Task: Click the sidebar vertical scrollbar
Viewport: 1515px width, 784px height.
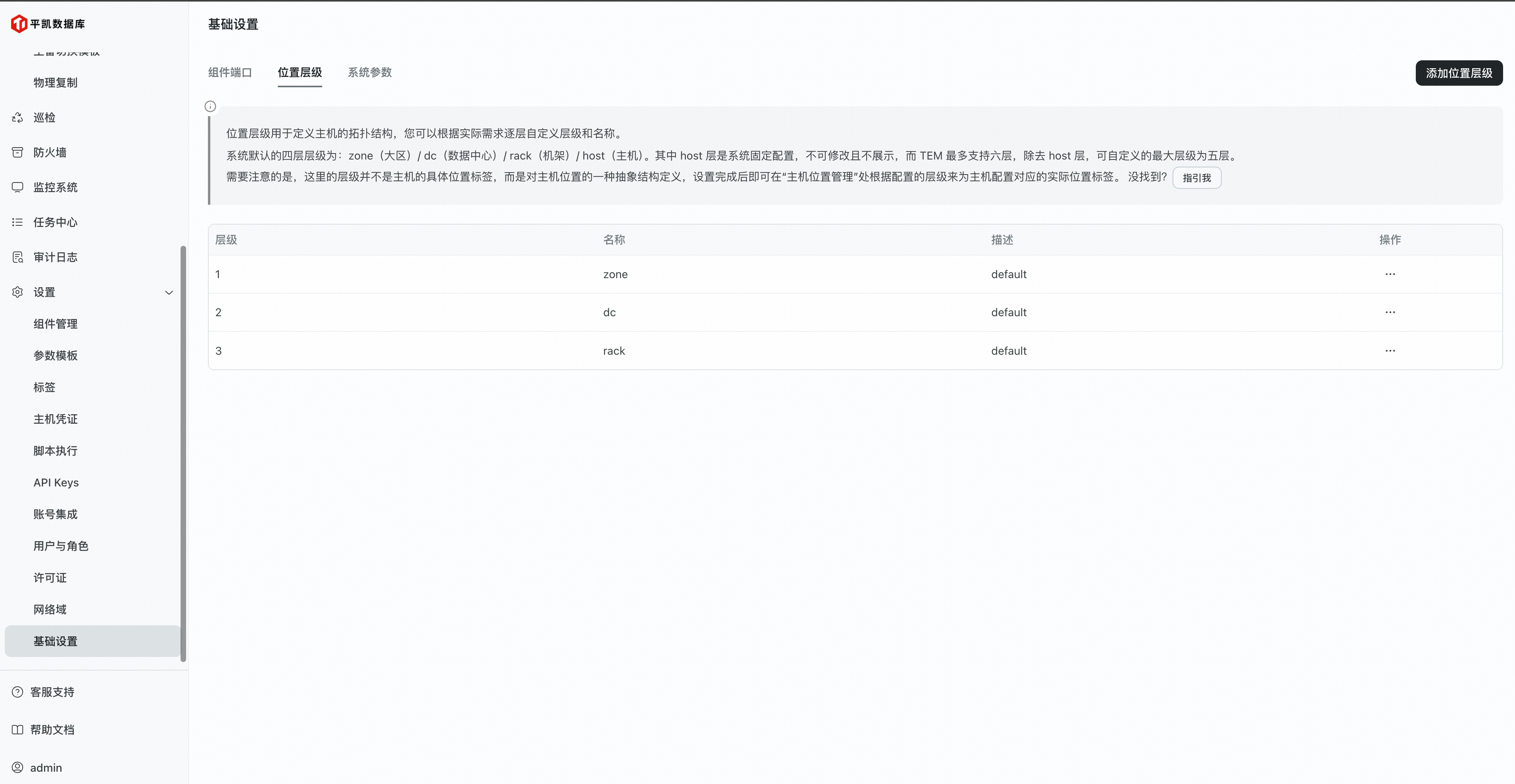Action: (x=183, y=453)
